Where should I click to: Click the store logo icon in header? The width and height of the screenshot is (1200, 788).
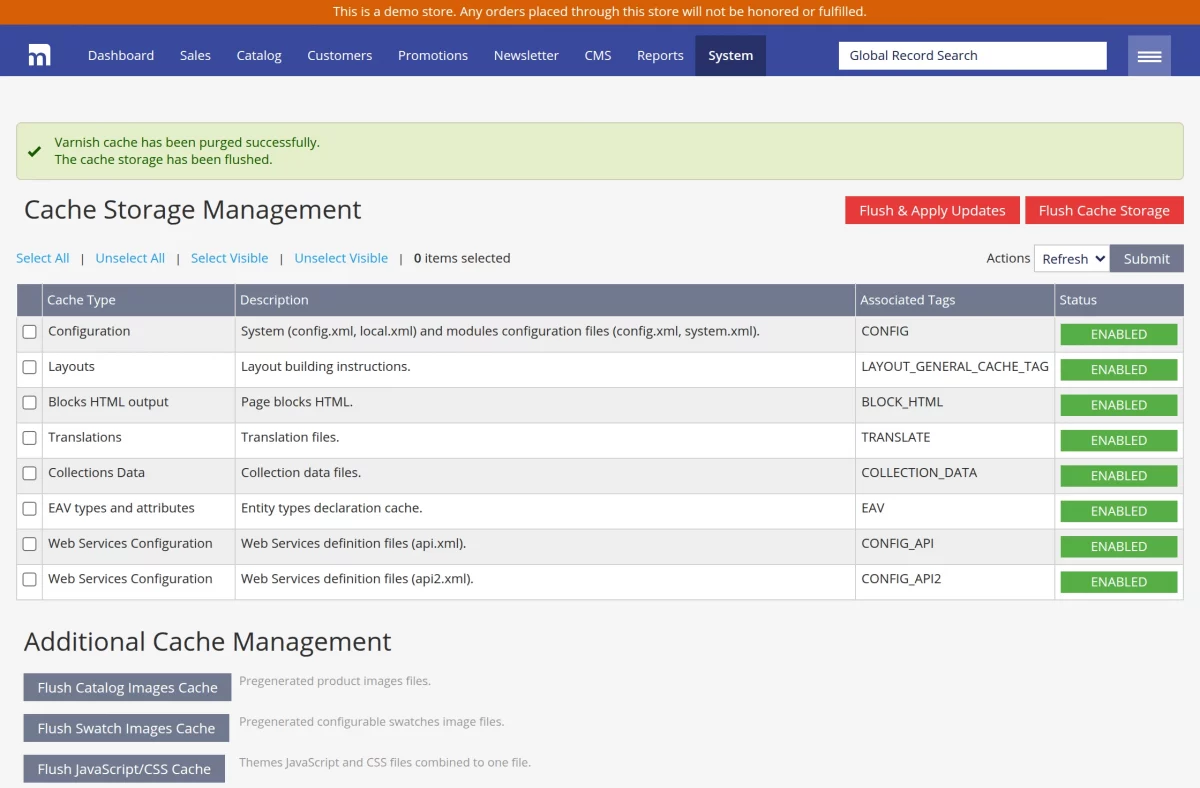pyautogui.click(x=39, y=56)
